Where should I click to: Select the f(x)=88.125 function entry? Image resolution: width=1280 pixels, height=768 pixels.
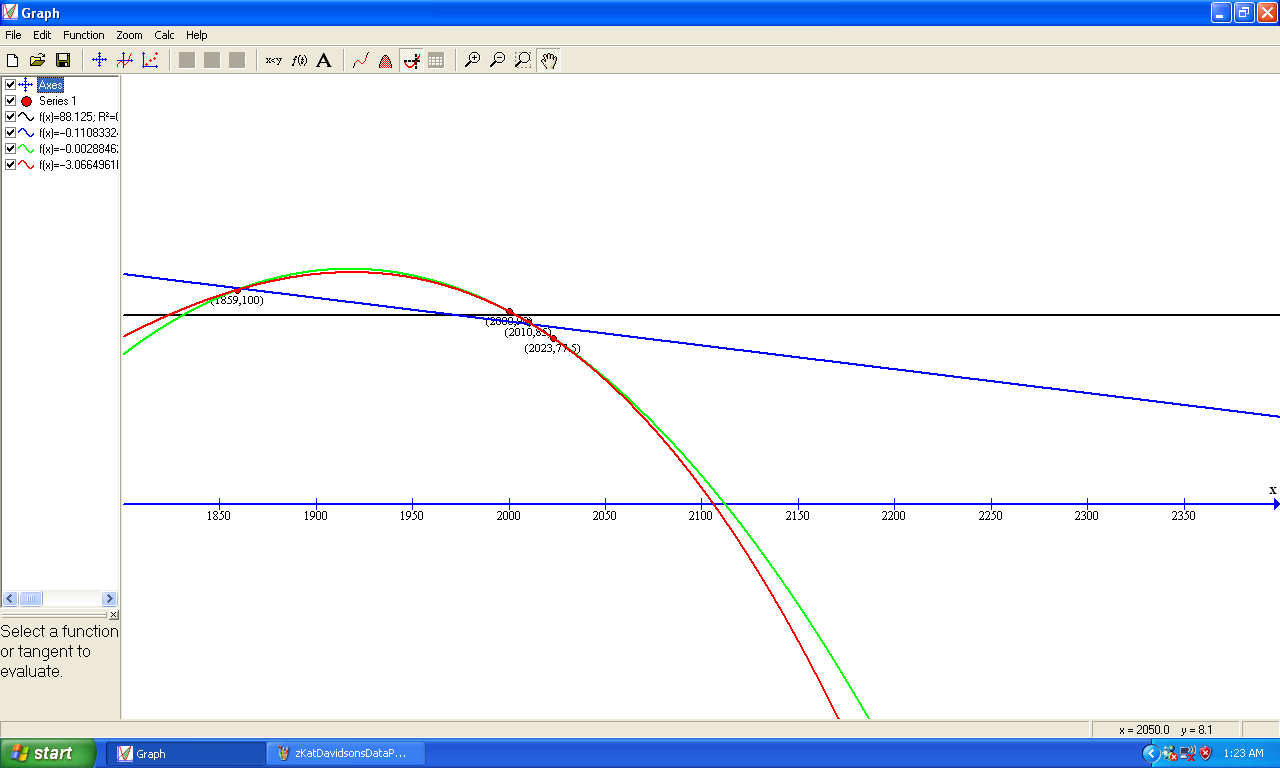pyautogui.click(x=79, y=117)
